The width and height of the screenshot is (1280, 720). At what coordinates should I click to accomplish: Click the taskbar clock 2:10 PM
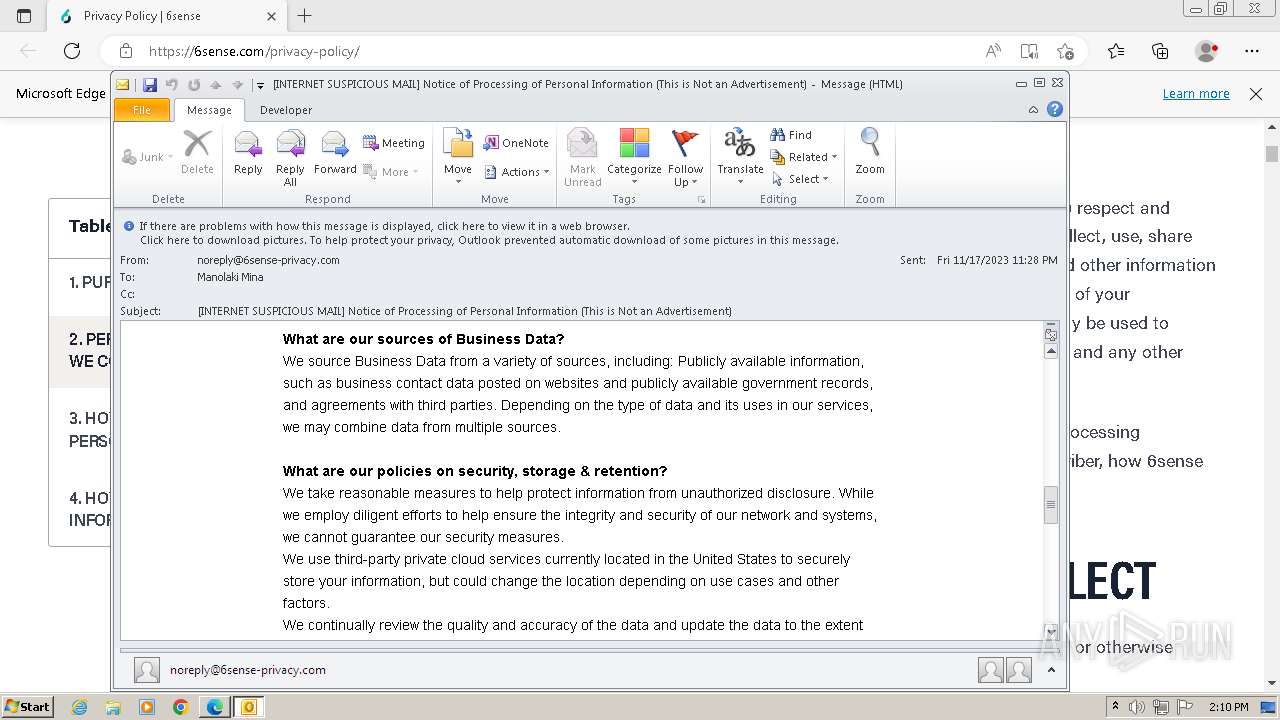[1229, 707]
